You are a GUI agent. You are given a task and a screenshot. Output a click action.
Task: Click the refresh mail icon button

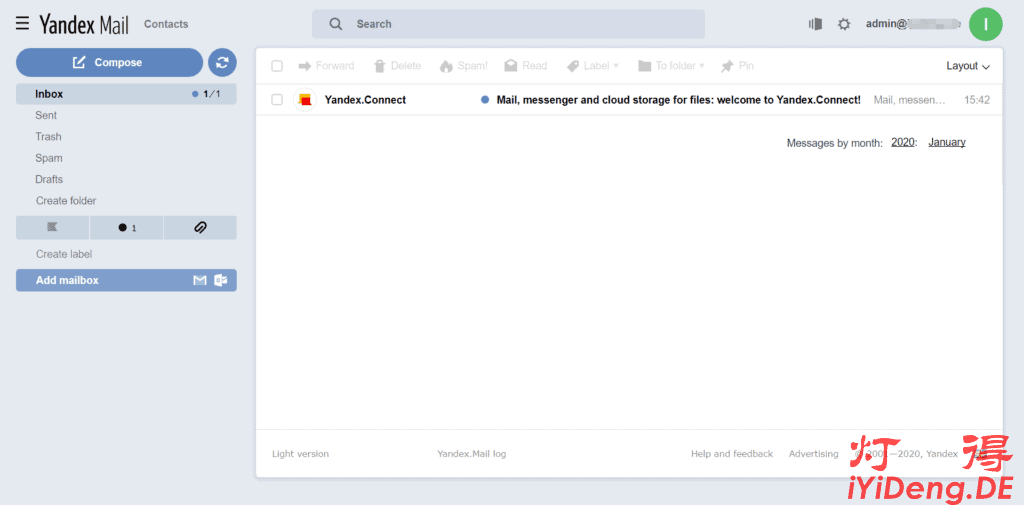(x=222, y=63)
